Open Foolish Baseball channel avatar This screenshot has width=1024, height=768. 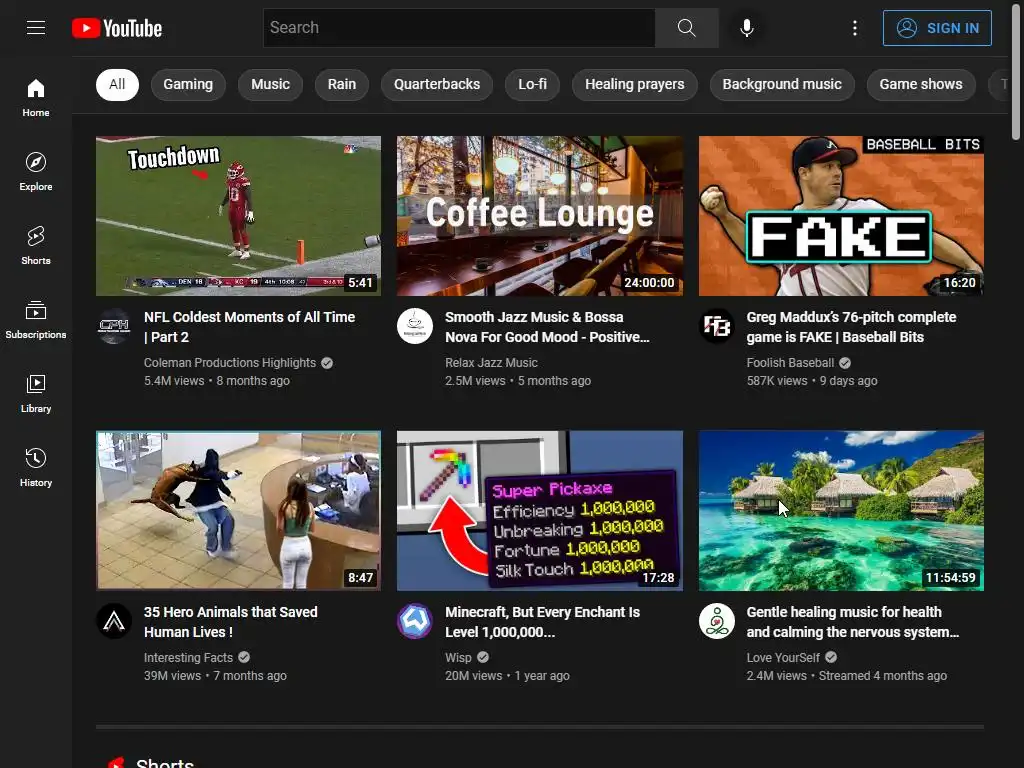716,326
